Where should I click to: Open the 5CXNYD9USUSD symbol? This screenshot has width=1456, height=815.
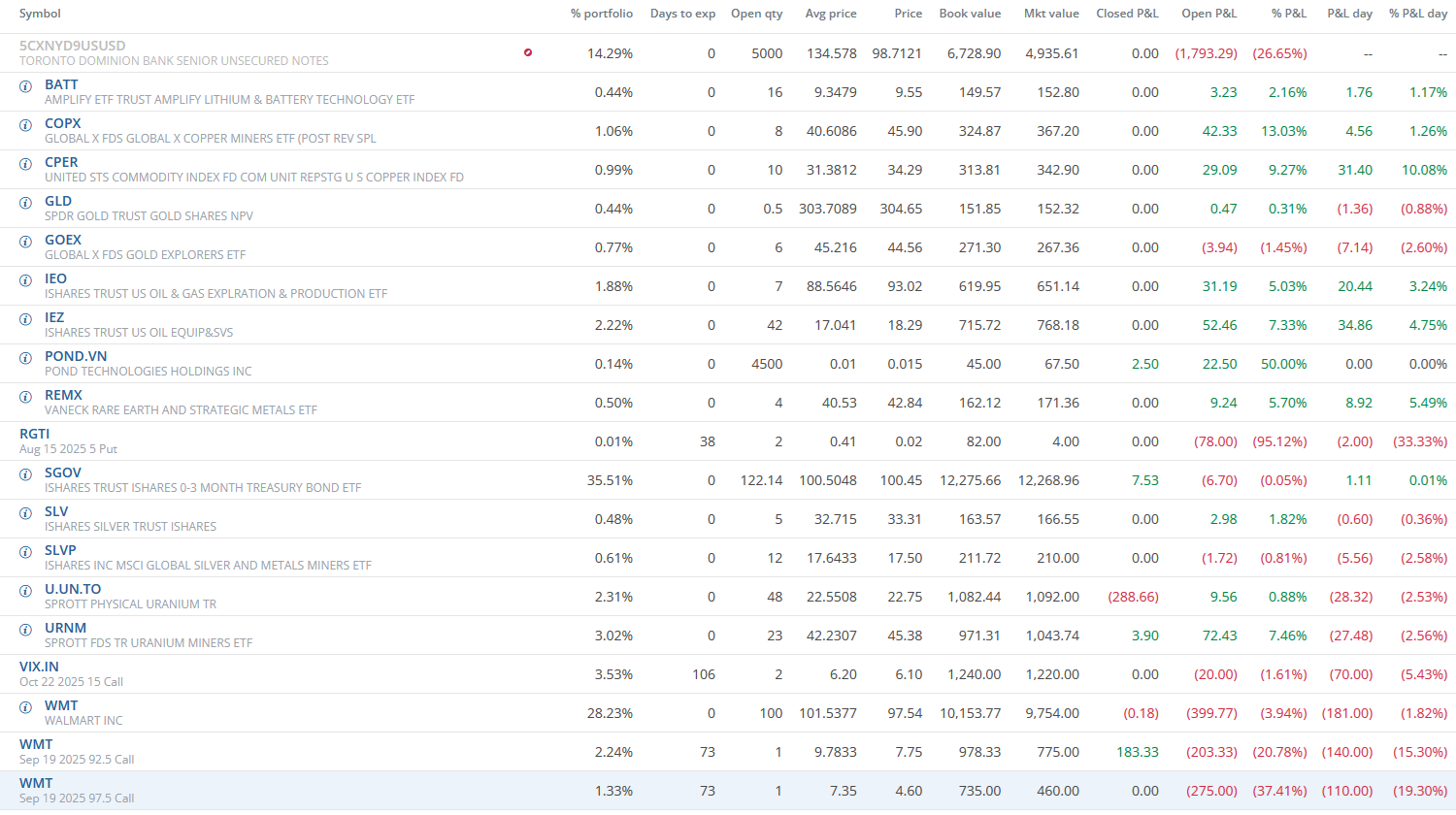[73, 46]
